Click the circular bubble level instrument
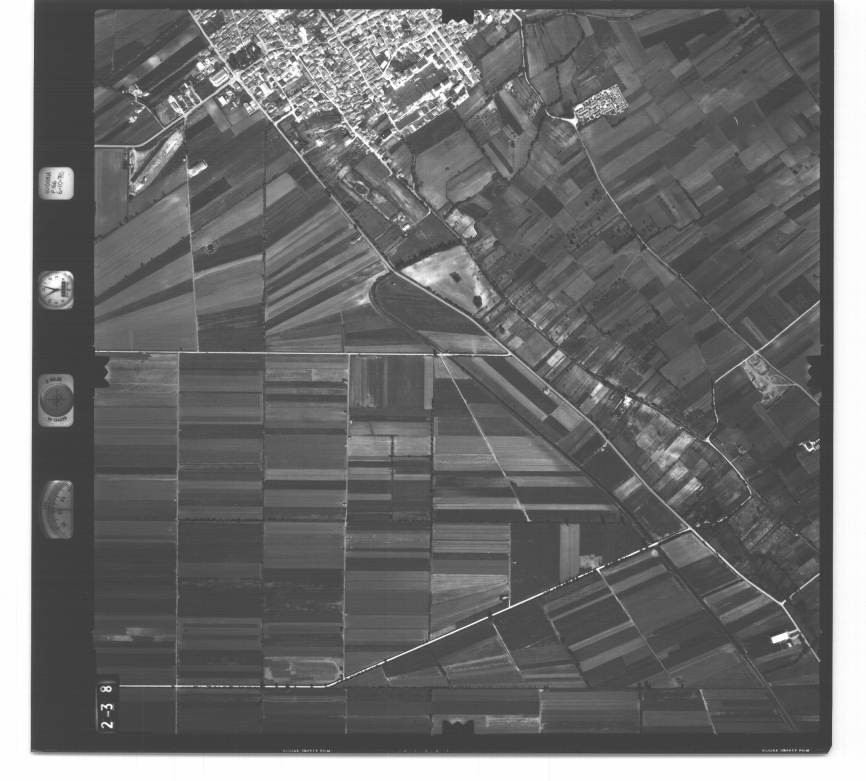The width and height of the screenshot is (866, 781). click(56, 400)
